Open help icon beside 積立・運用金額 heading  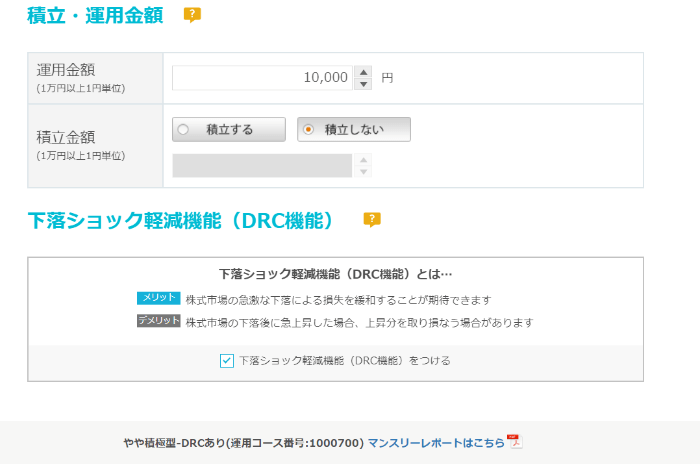point(192,15)
